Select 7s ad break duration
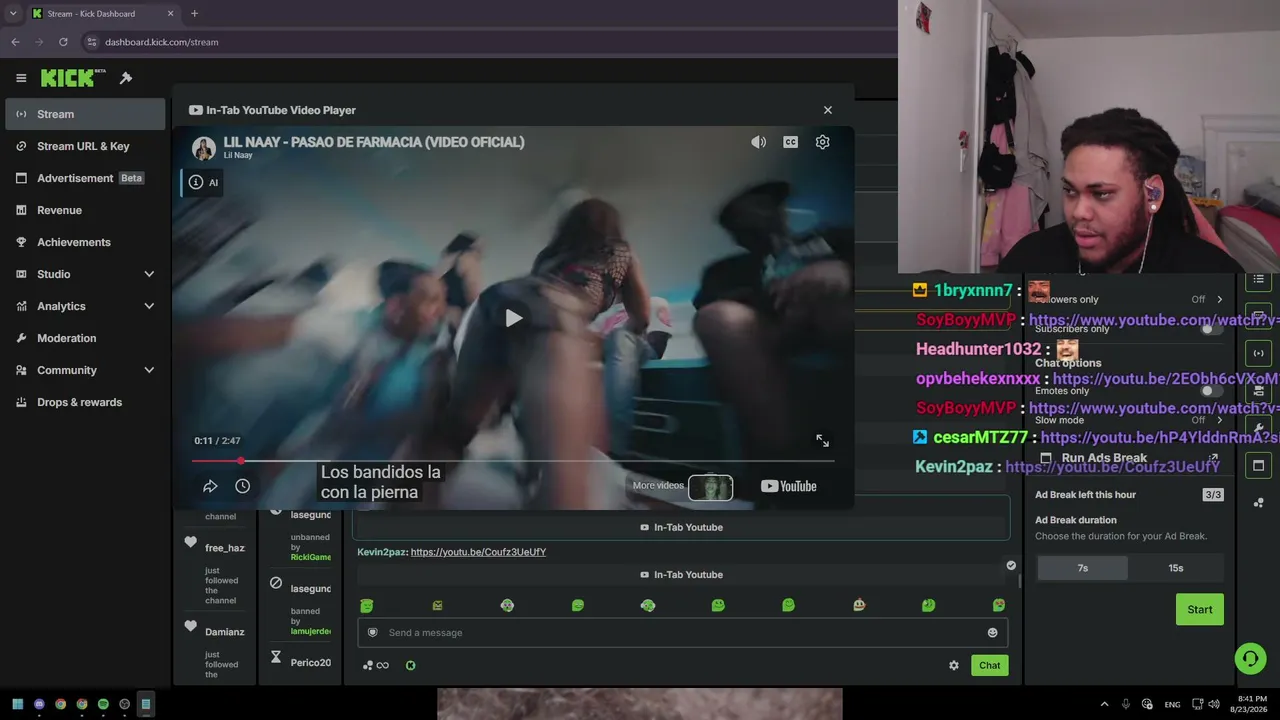The width and height of the screenshot is (1280, 720). point(1082,568)
